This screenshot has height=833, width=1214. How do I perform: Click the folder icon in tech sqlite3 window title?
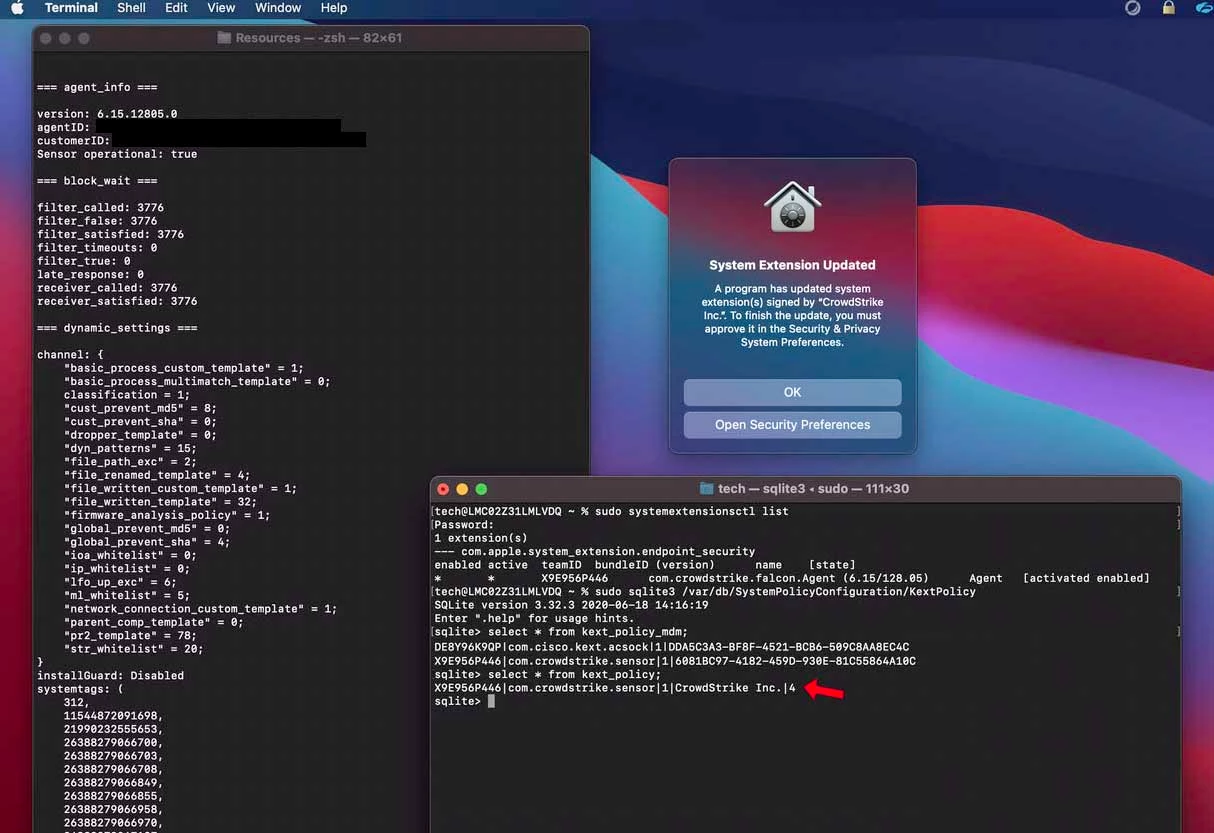706,489
